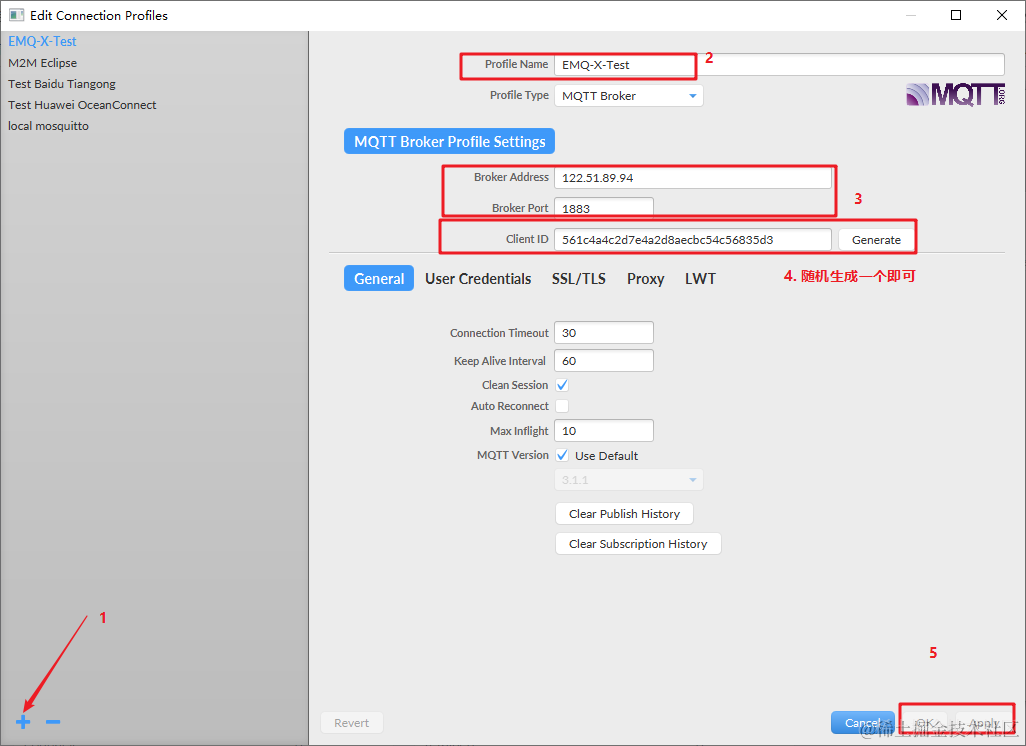Image resolution: width=1026 pixels, height=746 pixels.
Task: Click the Cancel button
Action: coord(862,722)
